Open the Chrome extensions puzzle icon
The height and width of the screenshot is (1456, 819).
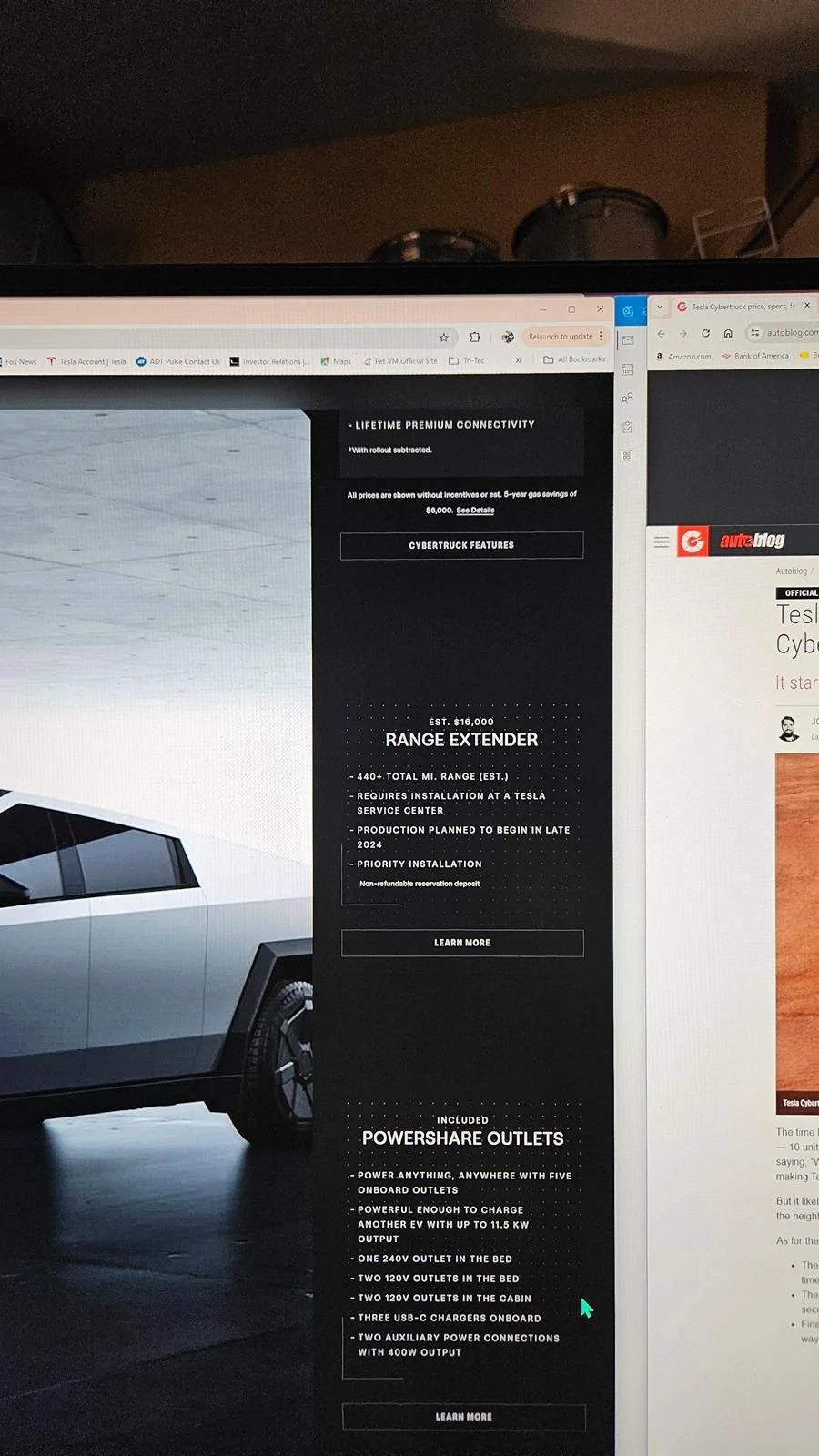point(475,337)
